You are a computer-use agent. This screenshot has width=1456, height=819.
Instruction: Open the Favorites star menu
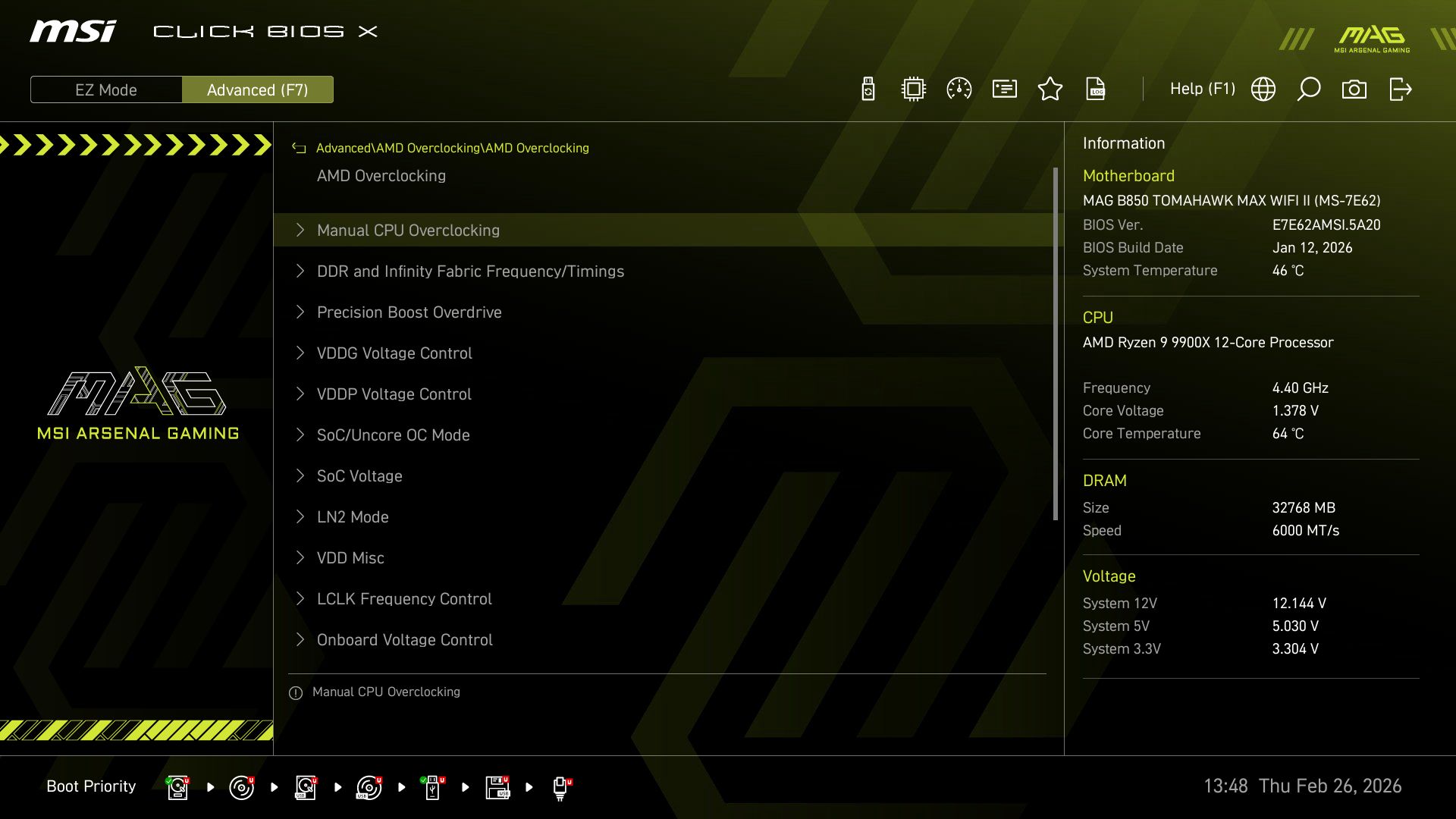point(1050,89)
